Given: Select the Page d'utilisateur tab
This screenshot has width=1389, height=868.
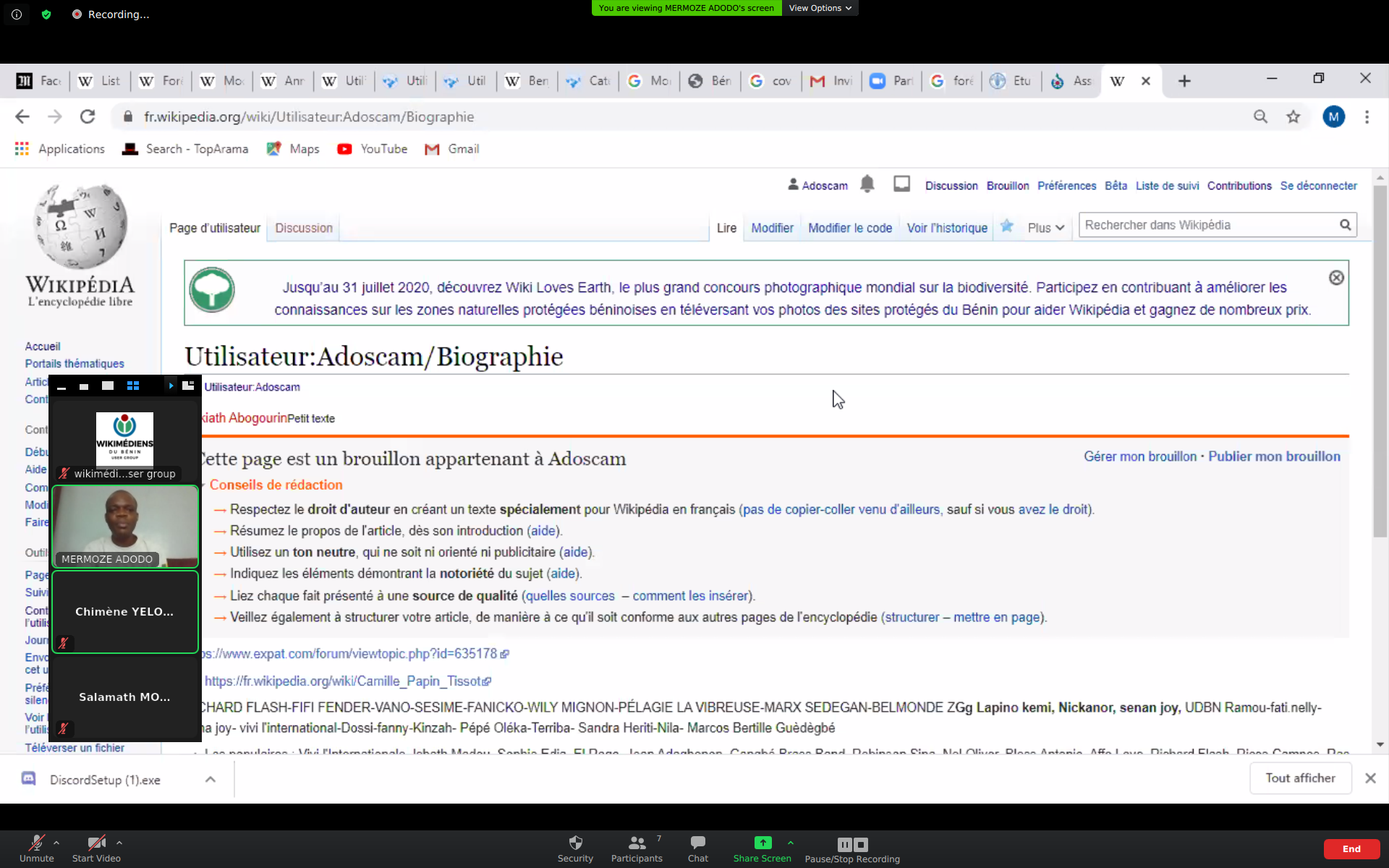Looking at the screenshot, I should [x=215, y=228].
